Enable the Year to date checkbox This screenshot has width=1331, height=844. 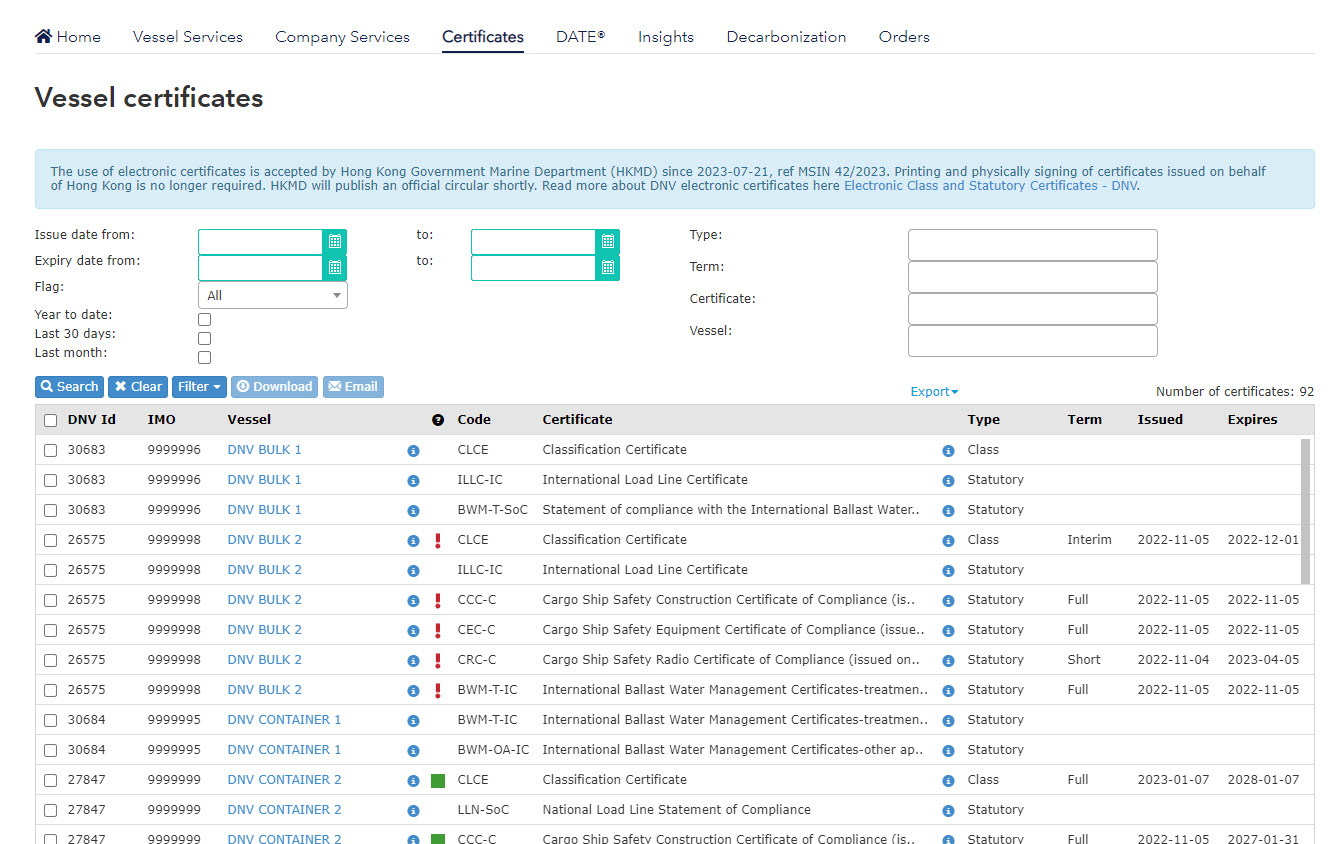click(x=205, y=319)
